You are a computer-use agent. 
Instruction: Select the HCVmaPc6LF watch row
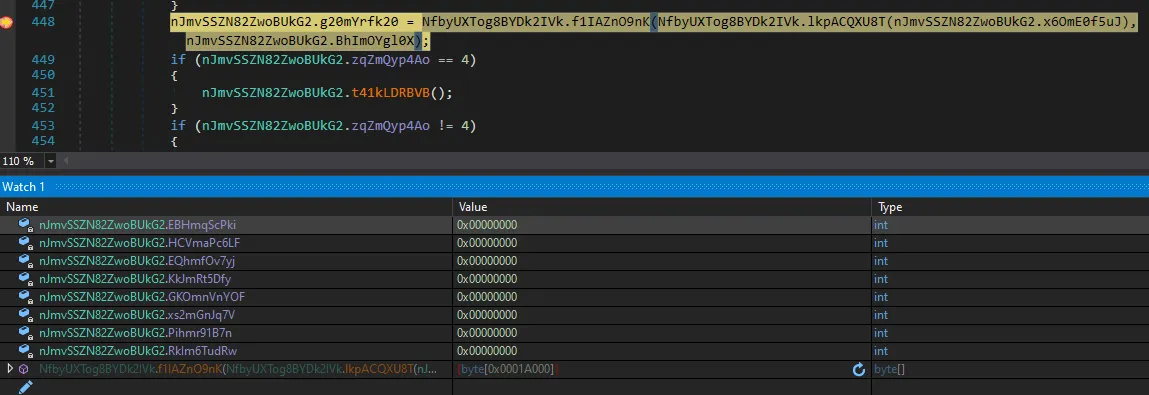(x=574, y=243)
